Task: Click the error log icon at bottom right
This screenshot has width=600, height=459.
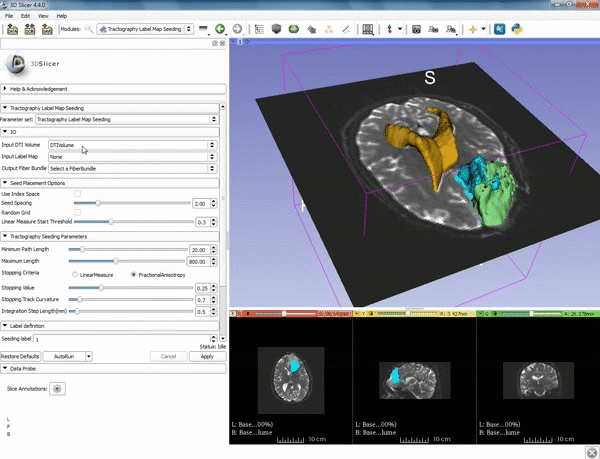Action: tap(591, 451)
